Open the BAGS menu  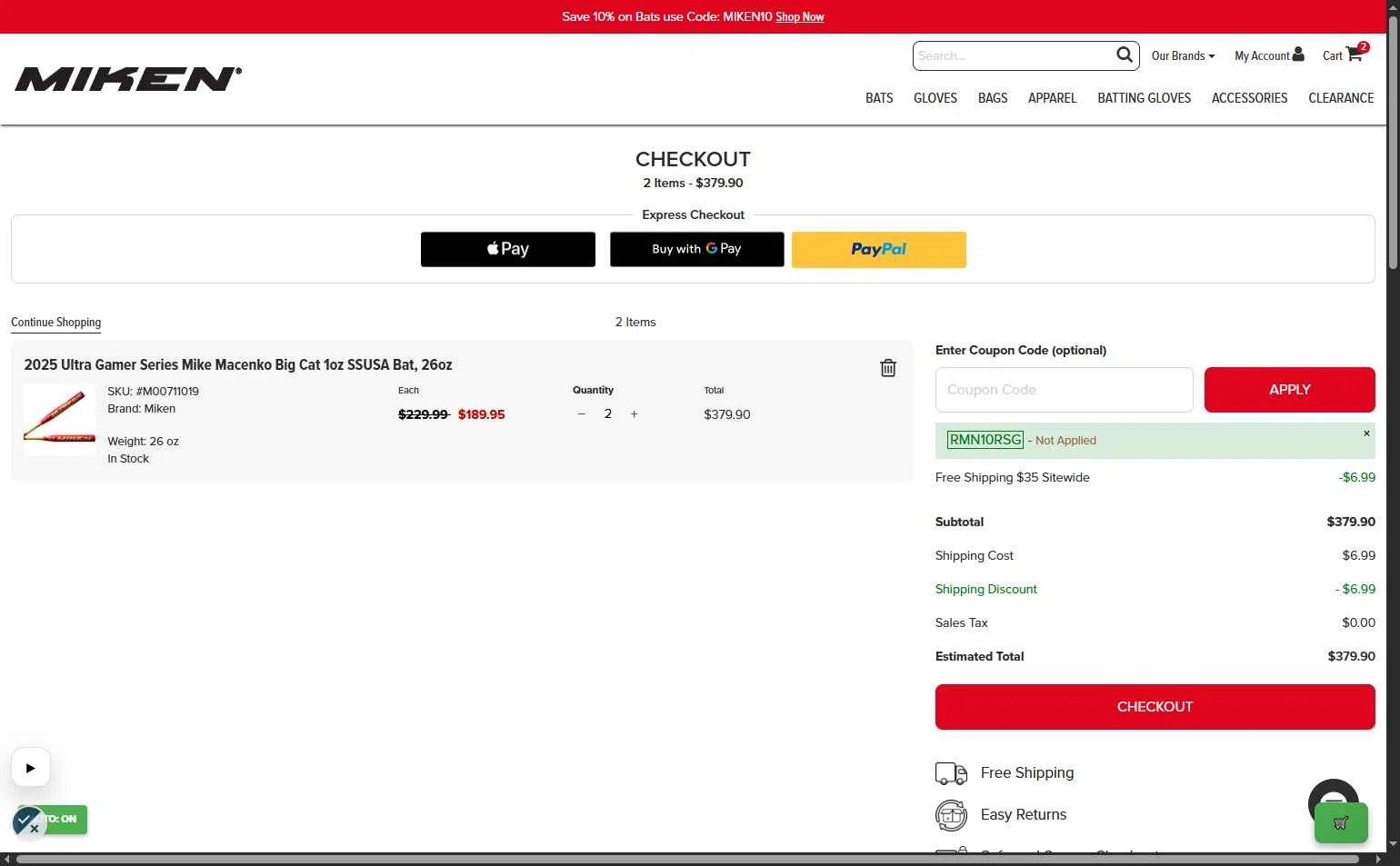[x=993, y=98]
